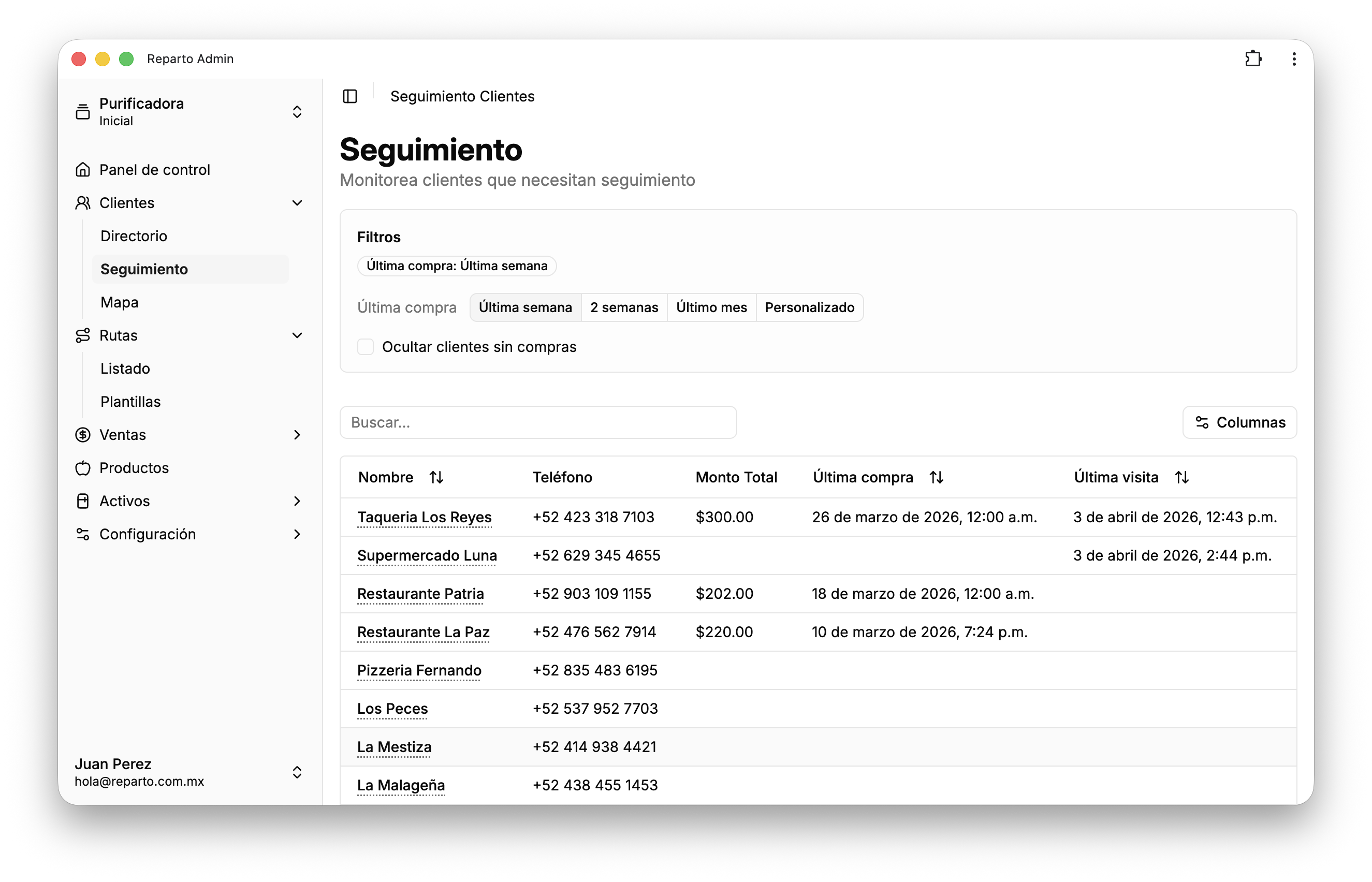Click the $300.00 amount cell

(x=724, y=517)
